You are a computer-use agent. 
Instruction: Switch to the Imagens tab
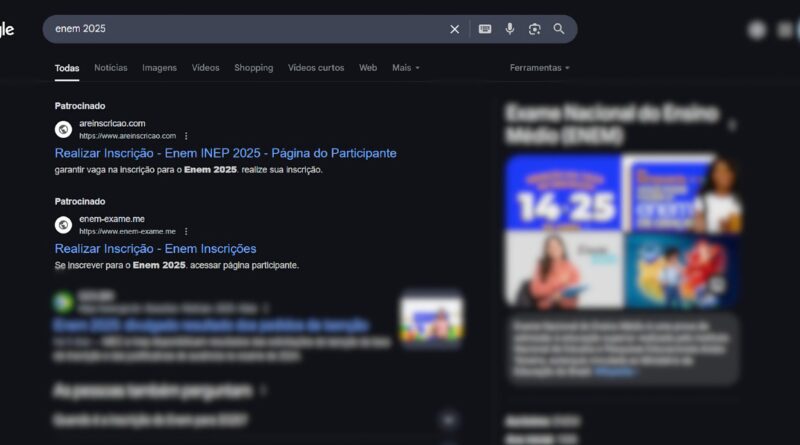[x=159, y=68]
